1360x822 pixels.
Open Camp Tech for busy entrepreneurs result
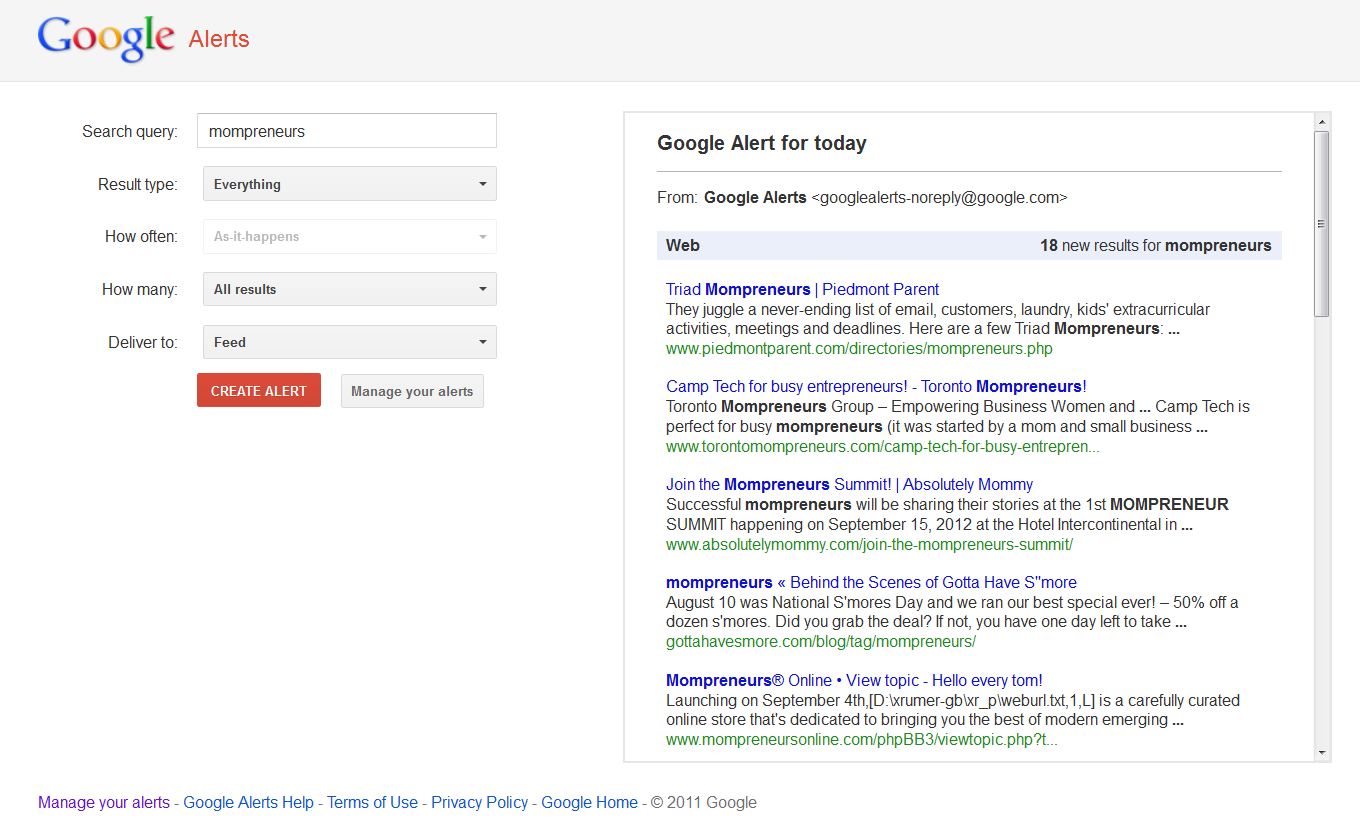(x=876, y=386)
